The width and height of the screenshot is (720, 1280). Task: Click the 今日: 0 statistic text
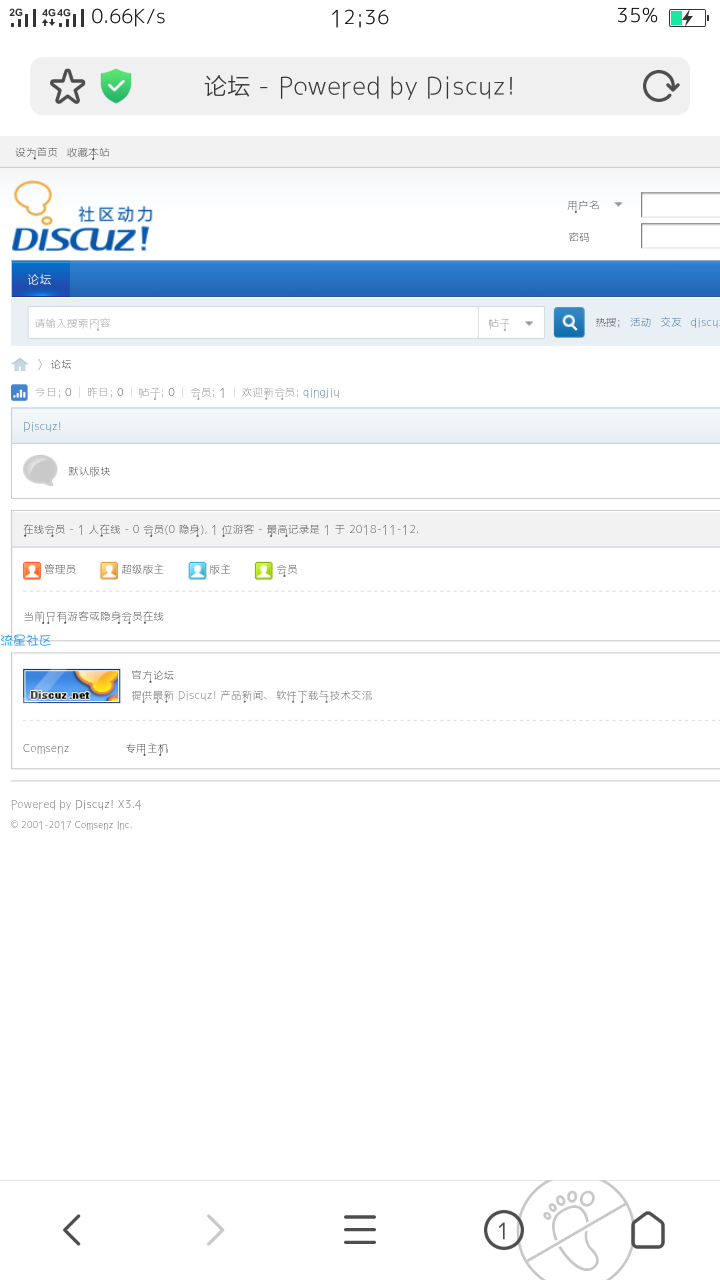(54, 393)
